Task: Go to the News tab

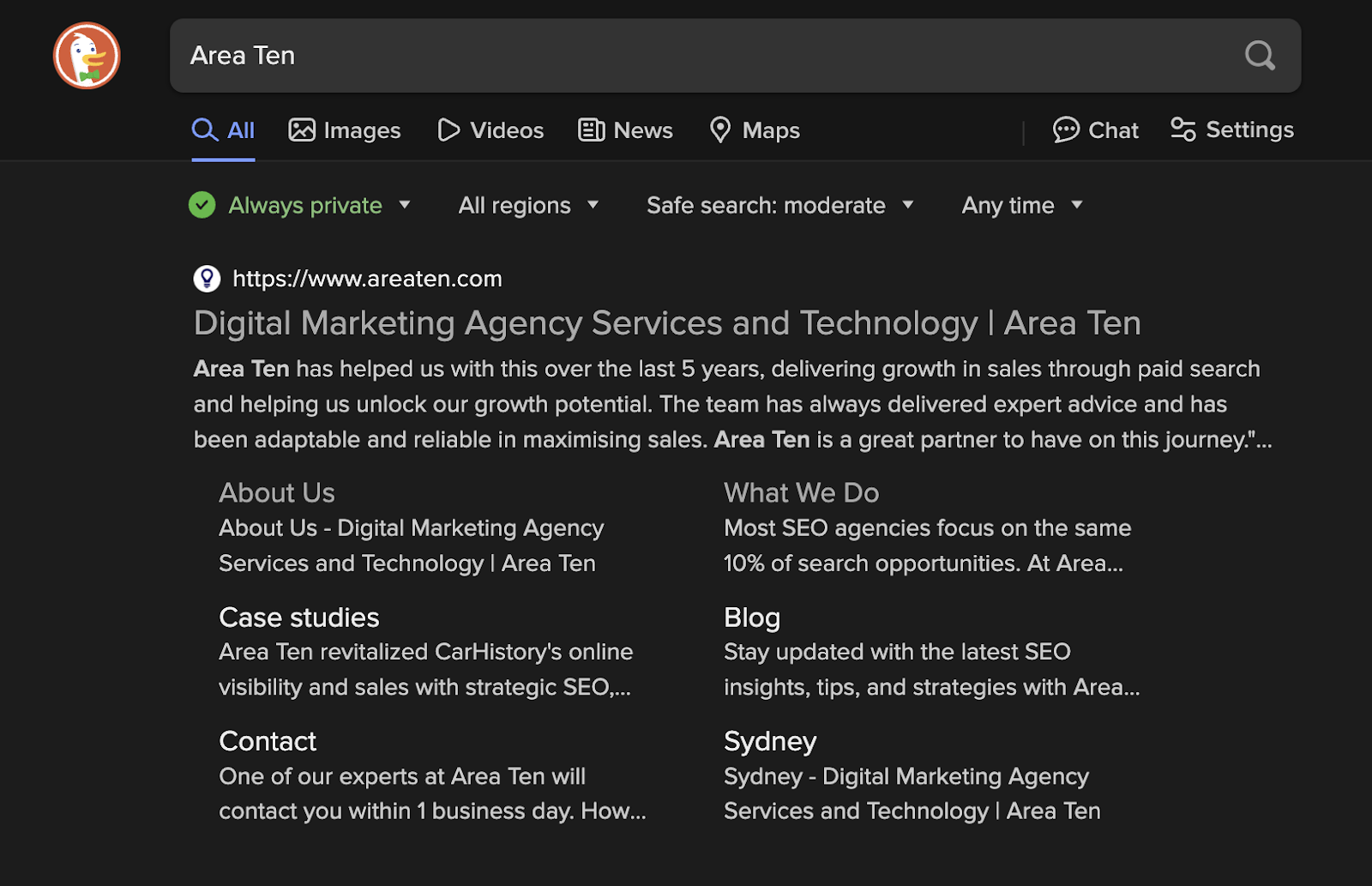Action: click(626, 130)
